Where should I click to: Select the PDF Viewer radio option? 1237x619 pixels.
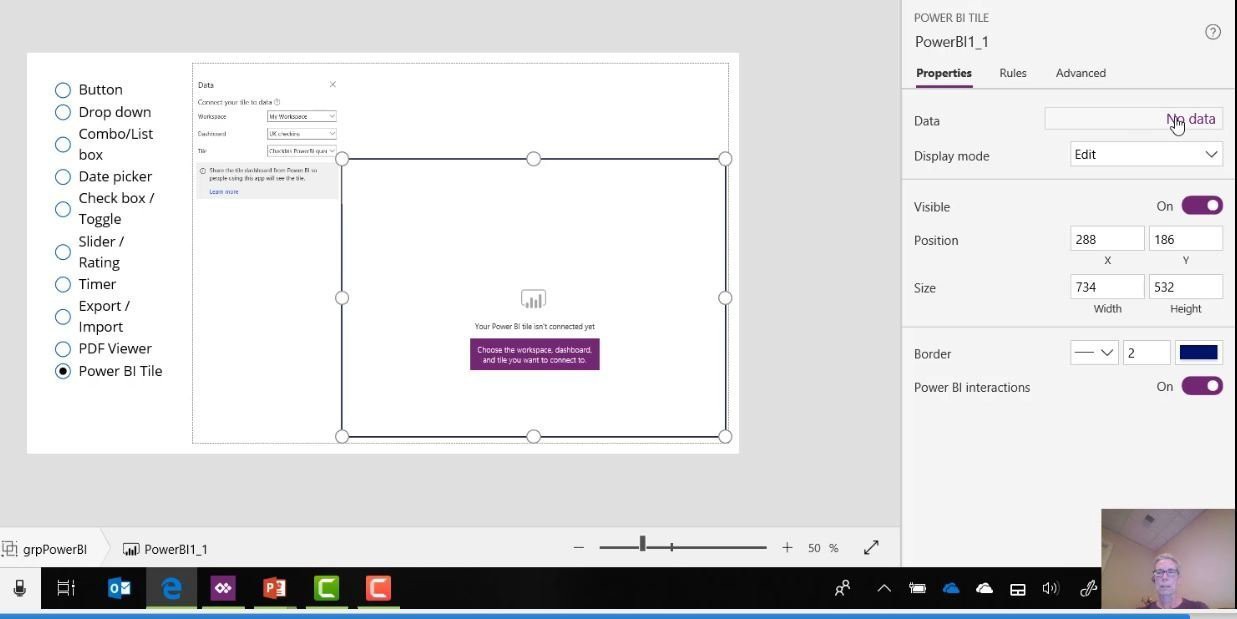(63, 349)
